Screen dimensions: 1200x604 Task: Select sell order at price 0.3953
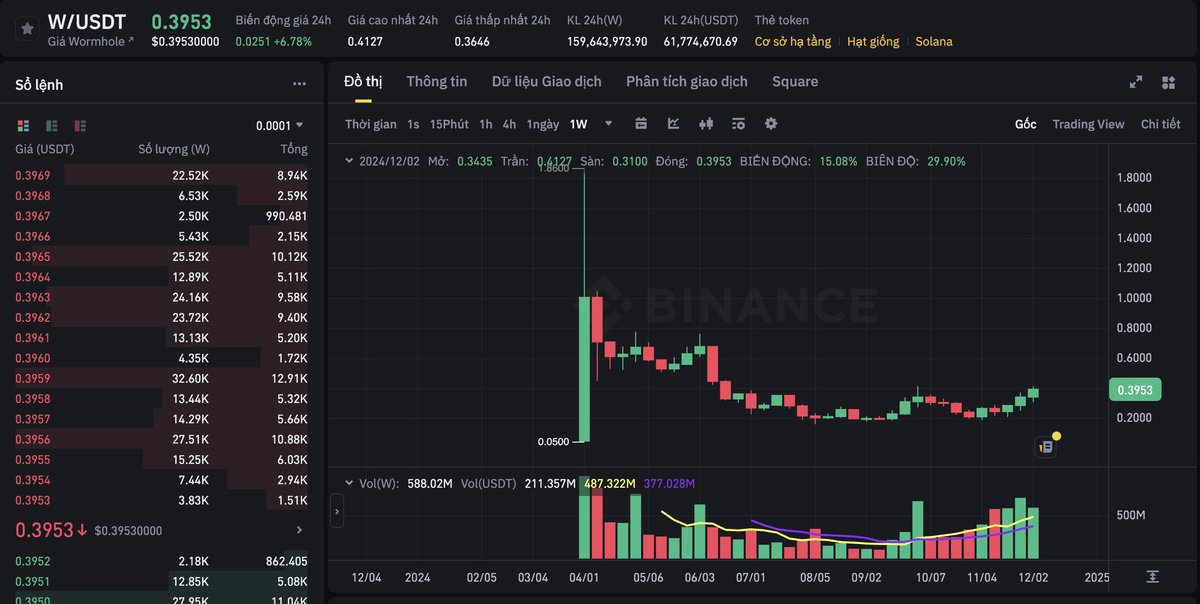click(x=162, y=500)
